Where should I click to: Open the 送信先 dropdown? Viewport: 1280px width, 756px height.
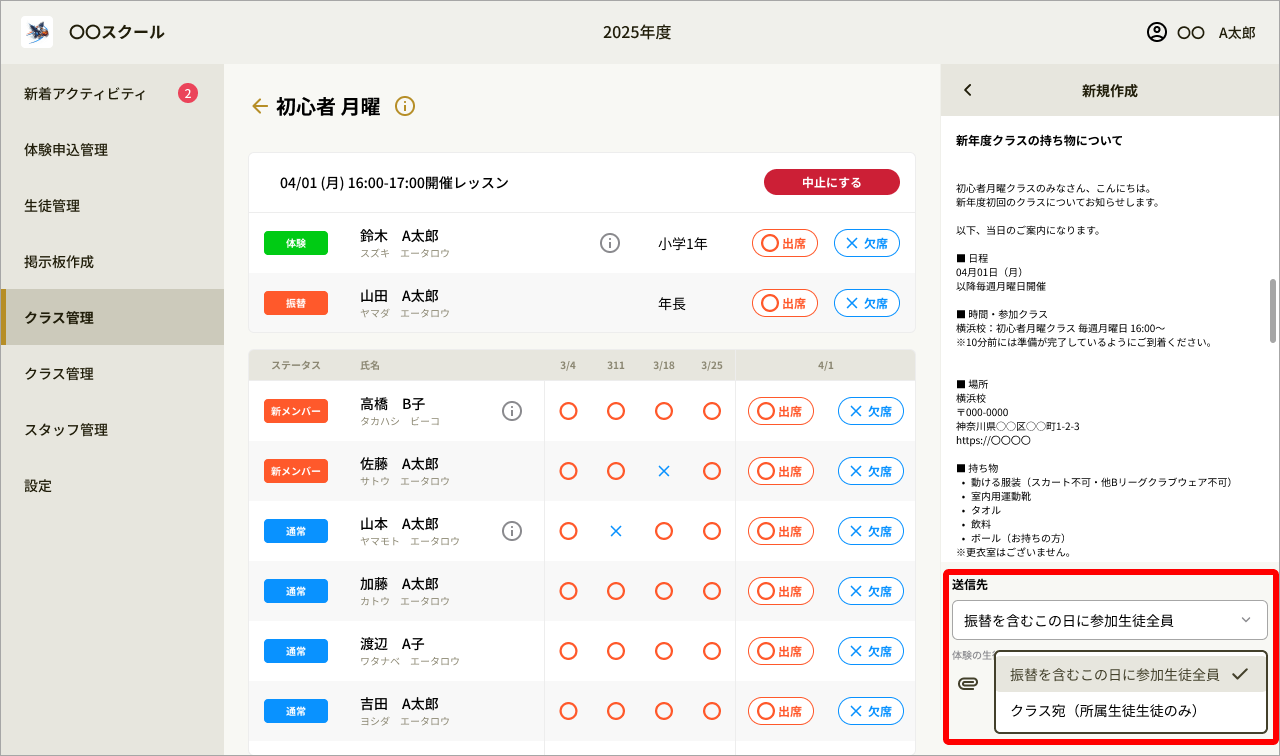click(x=1110, y=620)
